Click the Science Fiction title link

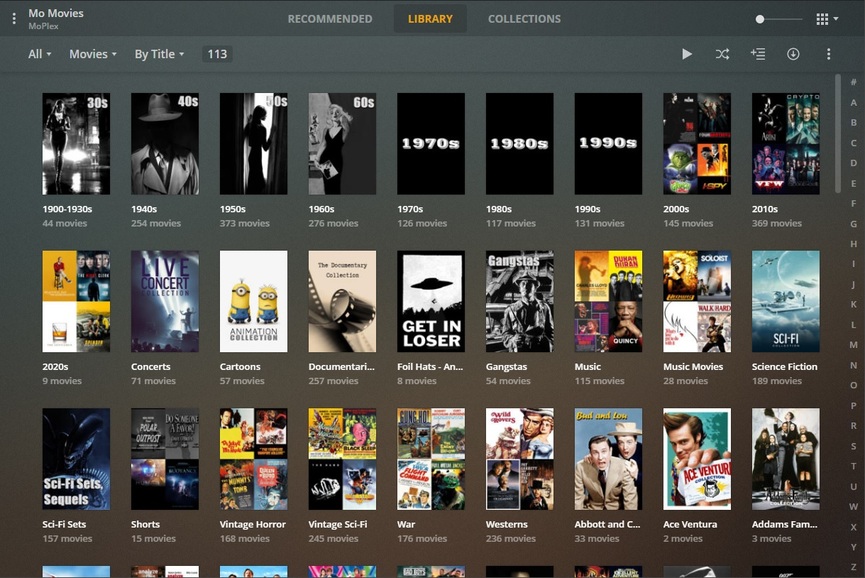click(x=784, y=366)
